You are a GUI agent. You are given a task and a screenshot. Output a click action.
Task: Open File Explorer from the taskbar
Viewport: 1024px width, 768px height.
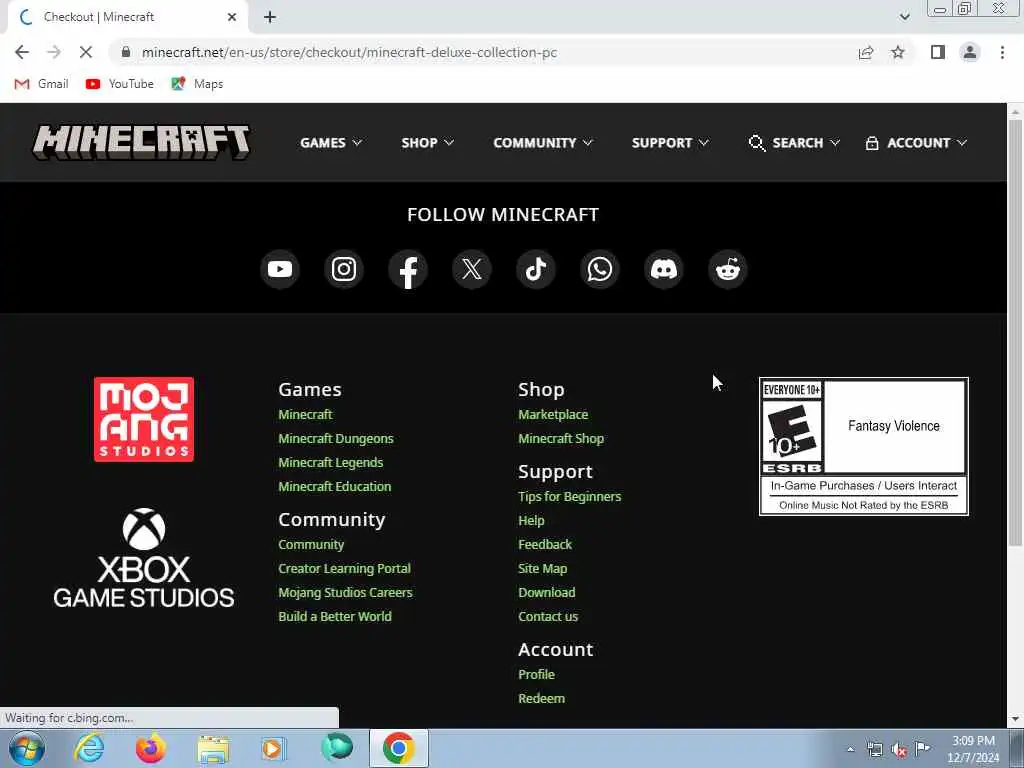213,749
